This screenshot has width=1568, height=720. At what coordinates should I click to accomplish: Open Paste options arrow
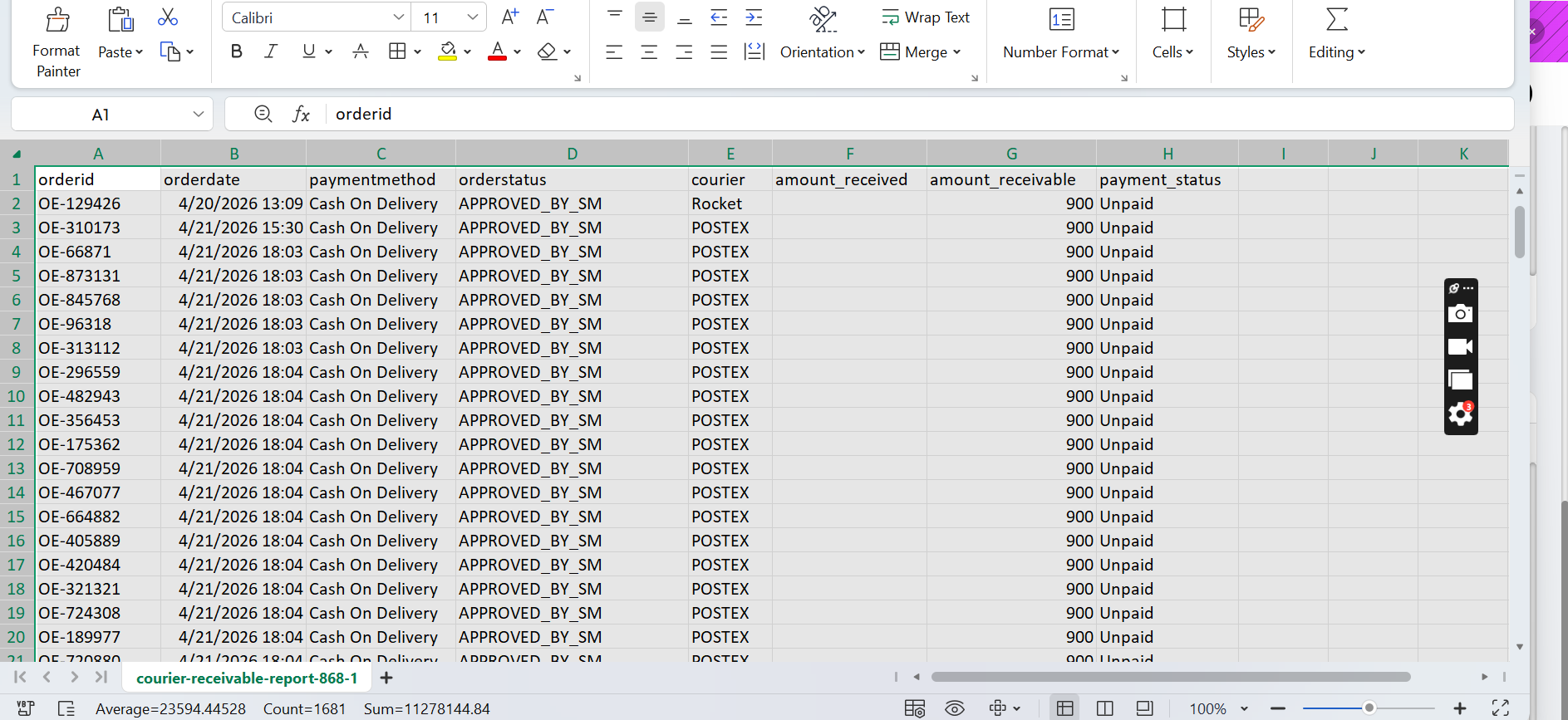click(x=140, y=52)
